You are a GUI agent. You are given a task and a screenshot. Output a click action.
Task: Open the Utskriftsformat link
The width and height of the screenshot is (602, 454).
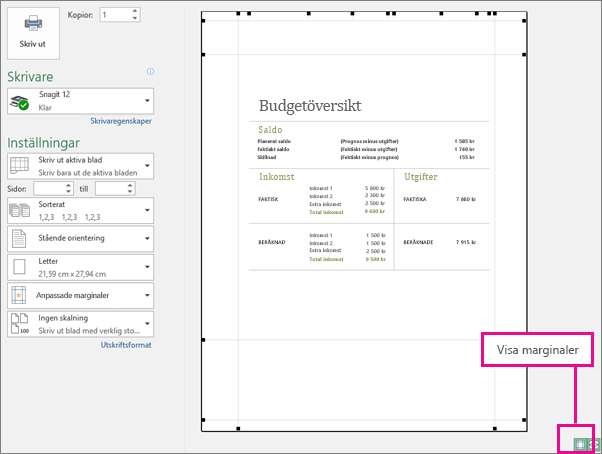tap(126, 345)
